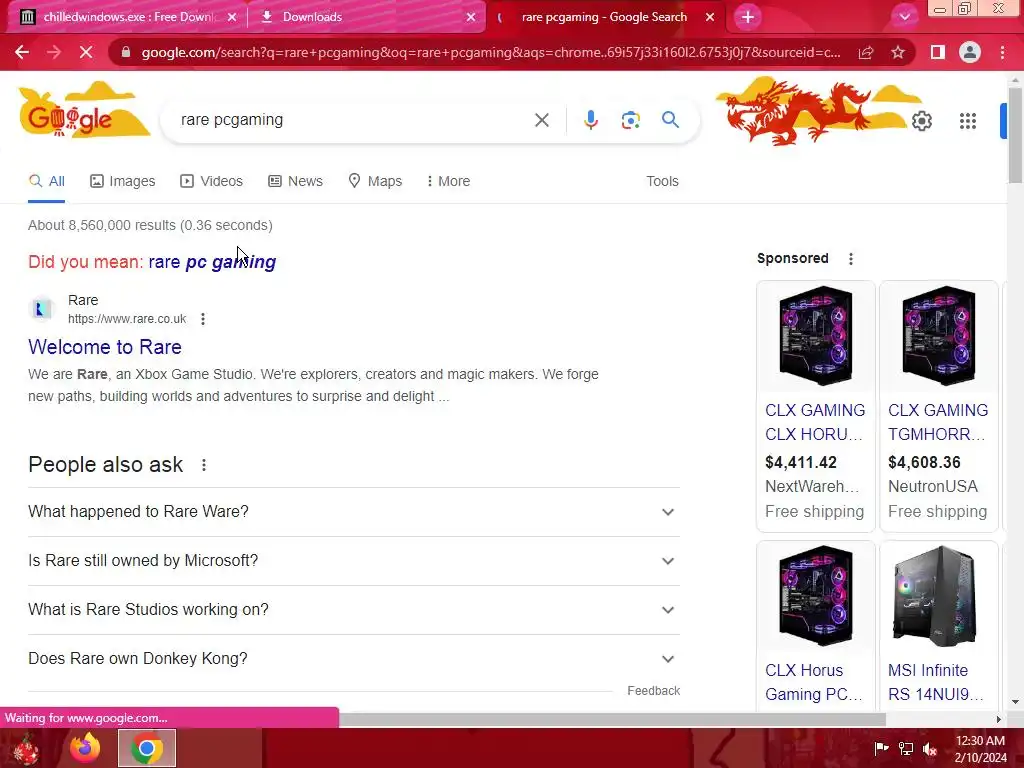Open options for Rare result
Screen dimensions: 1024x768
click(203, 319)
